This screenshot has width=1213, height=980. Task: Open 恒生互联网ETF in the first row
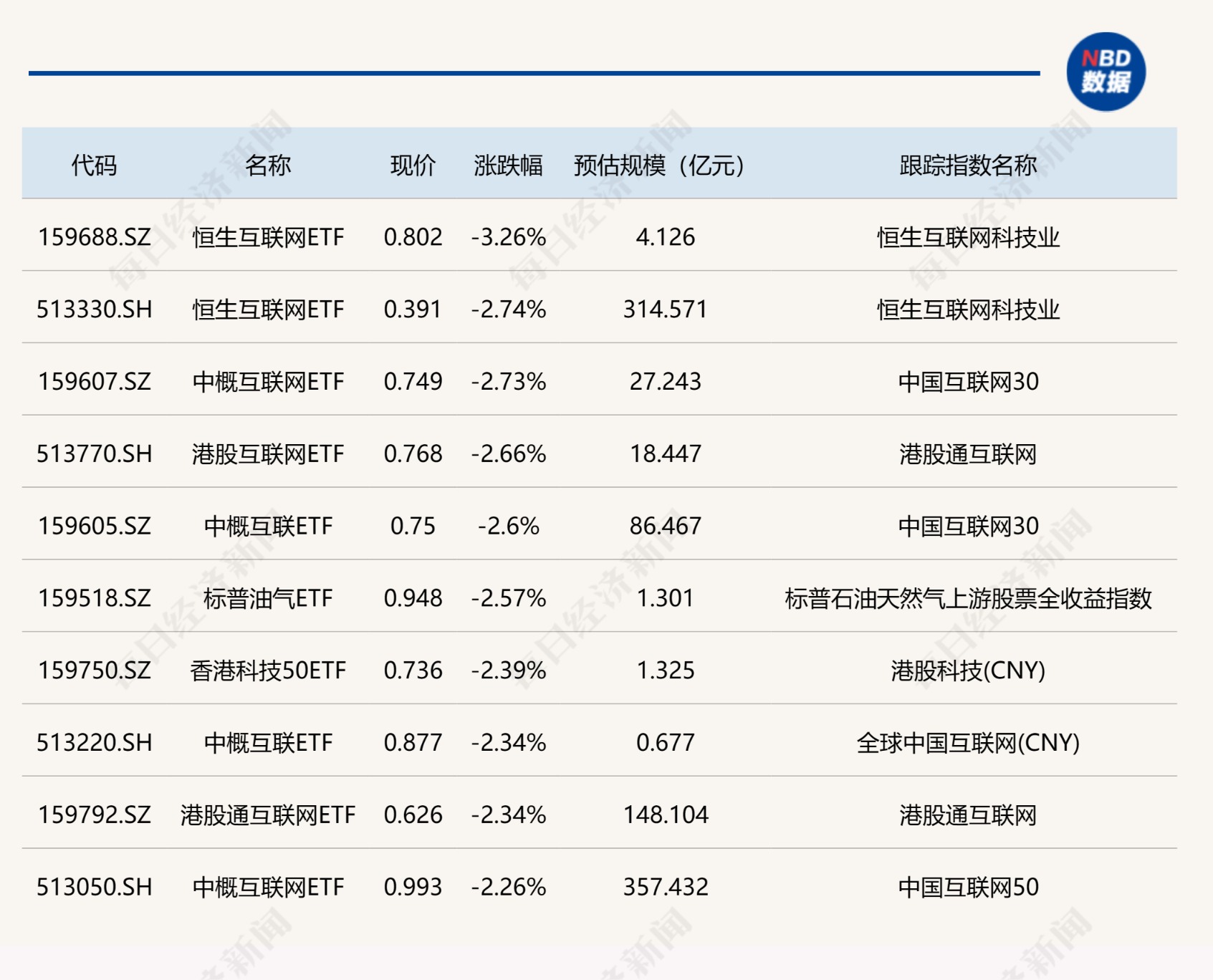tap(269, 236)
